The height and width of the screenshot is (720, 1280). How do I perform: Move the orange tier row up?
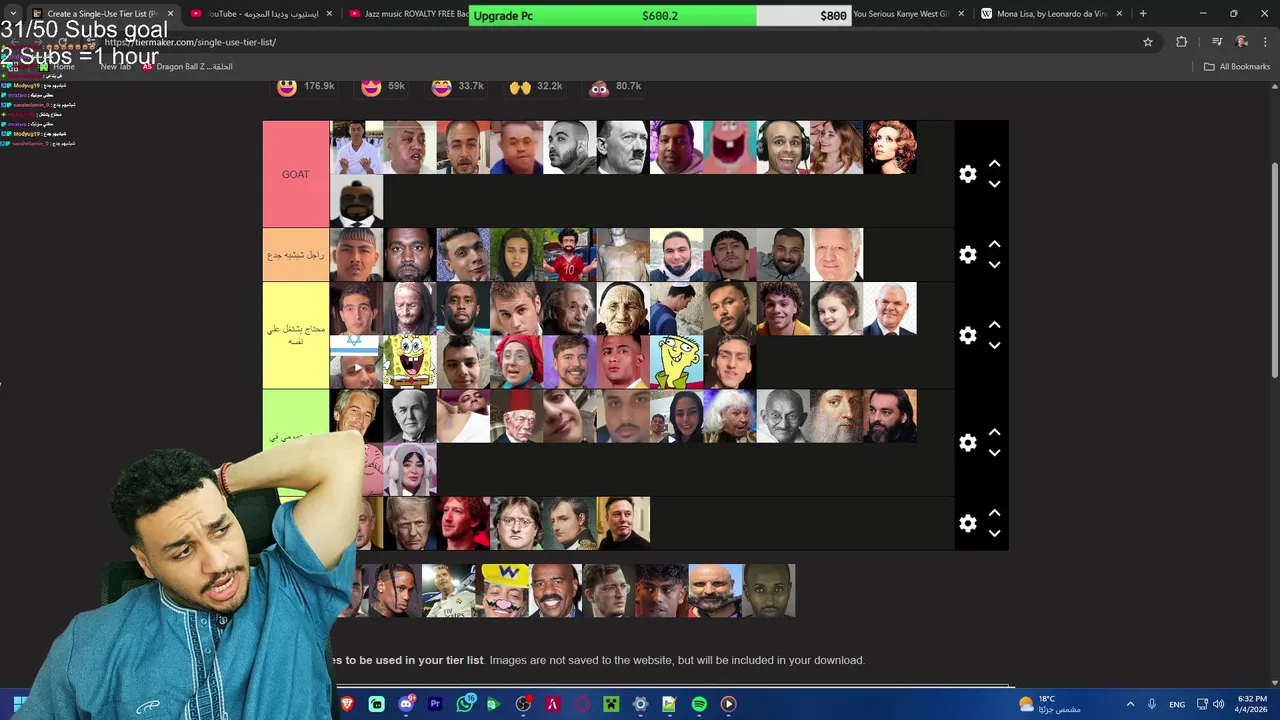994,245
